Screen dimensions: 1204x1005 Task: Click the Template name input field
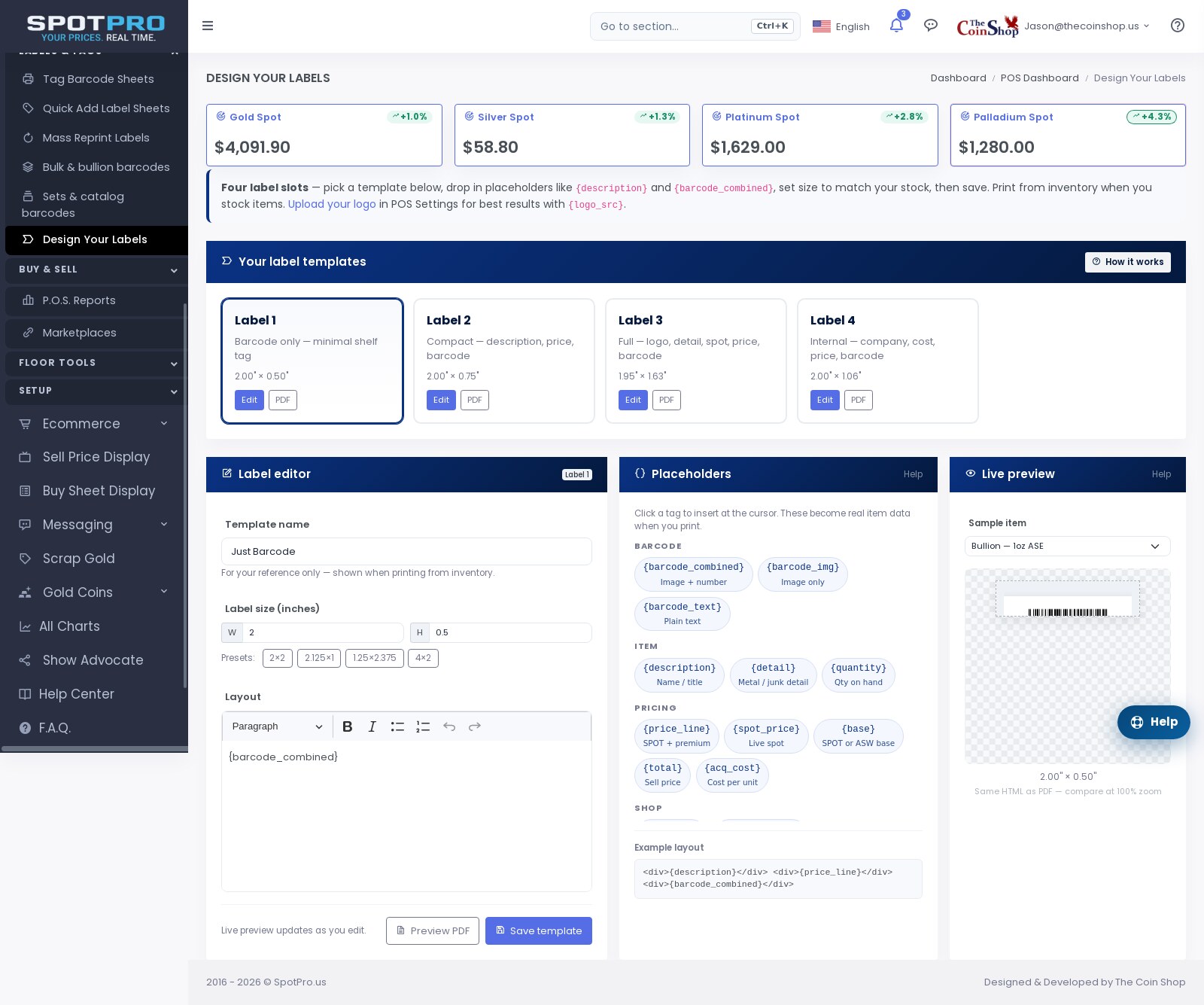[406, 551]
